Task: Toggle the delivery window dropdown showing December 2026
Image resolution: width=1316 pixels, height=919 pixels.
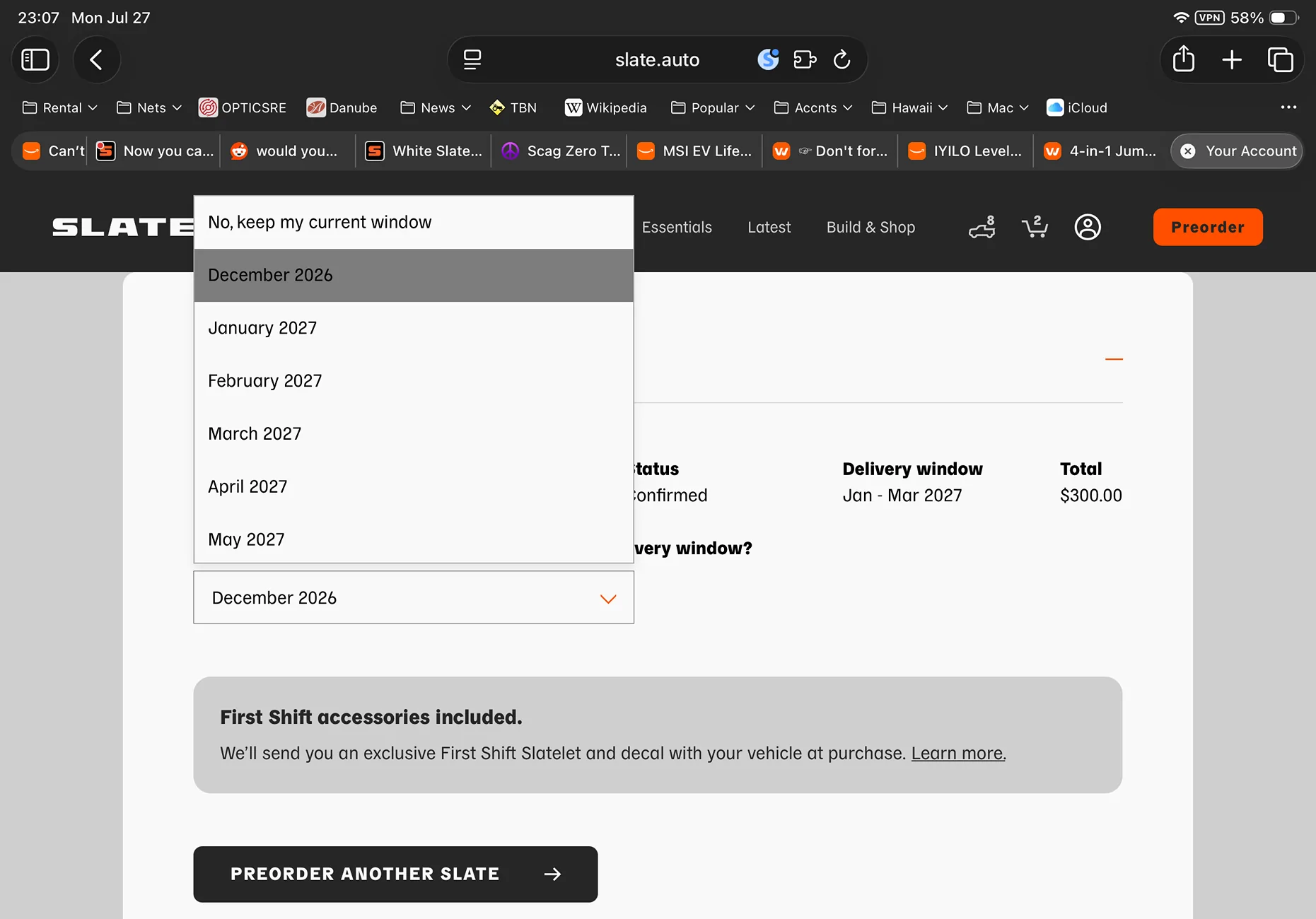Action: (x=414, y=597)
